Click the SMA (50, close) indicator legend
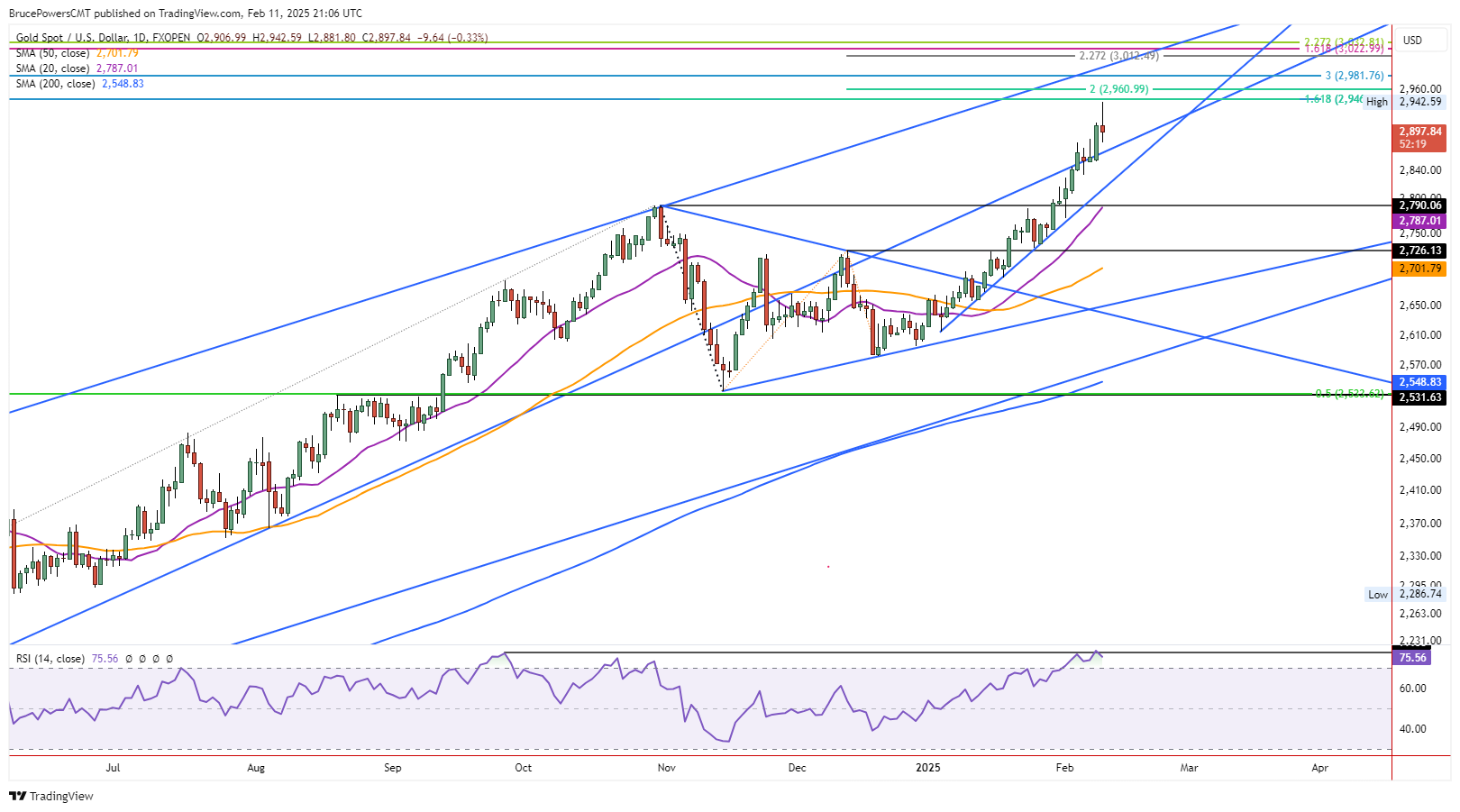The image size is (1460, 812). pyautogui.click(x=52, y=53)
